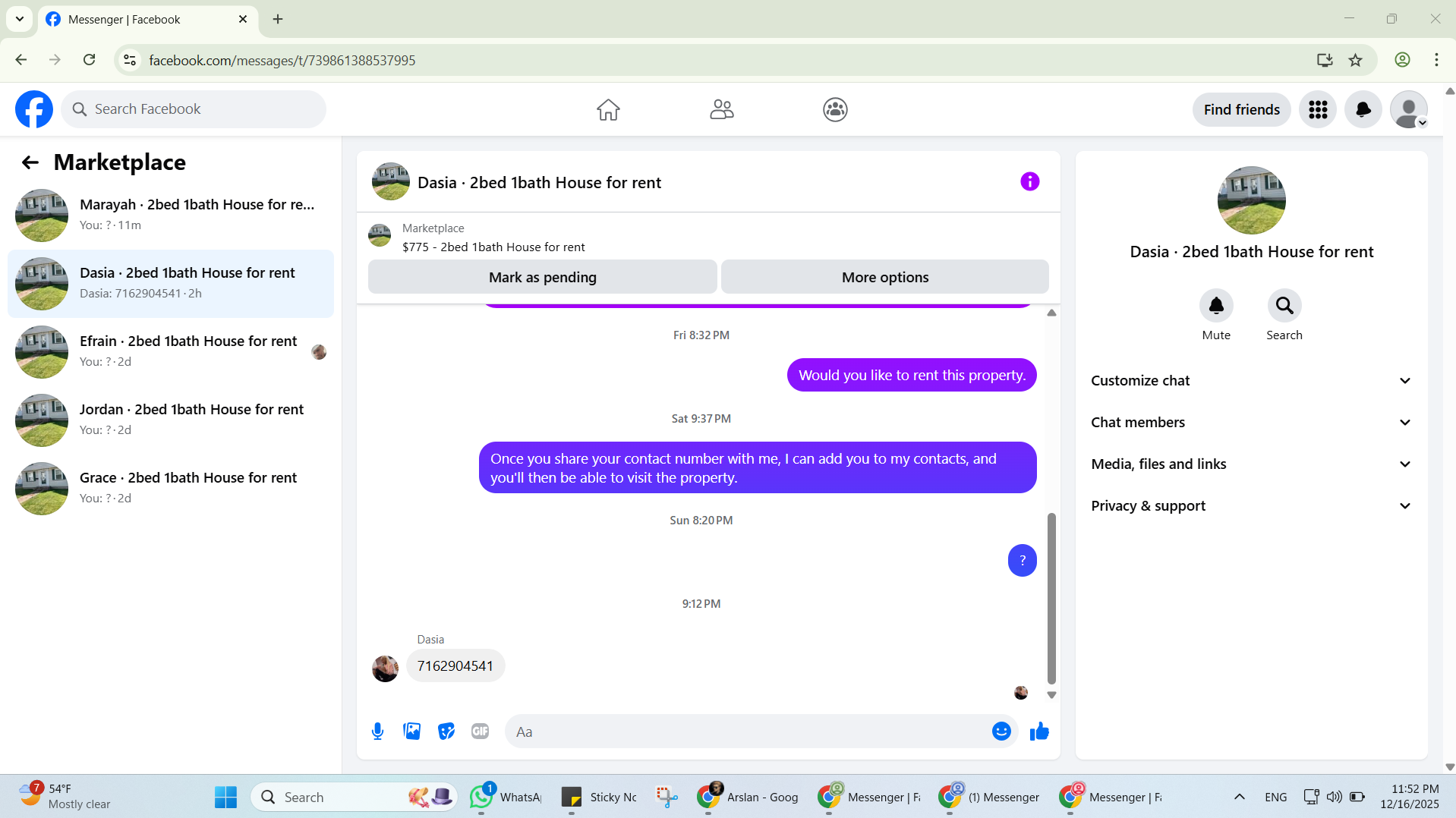Expand Customize chat section

coord(1251,381)
